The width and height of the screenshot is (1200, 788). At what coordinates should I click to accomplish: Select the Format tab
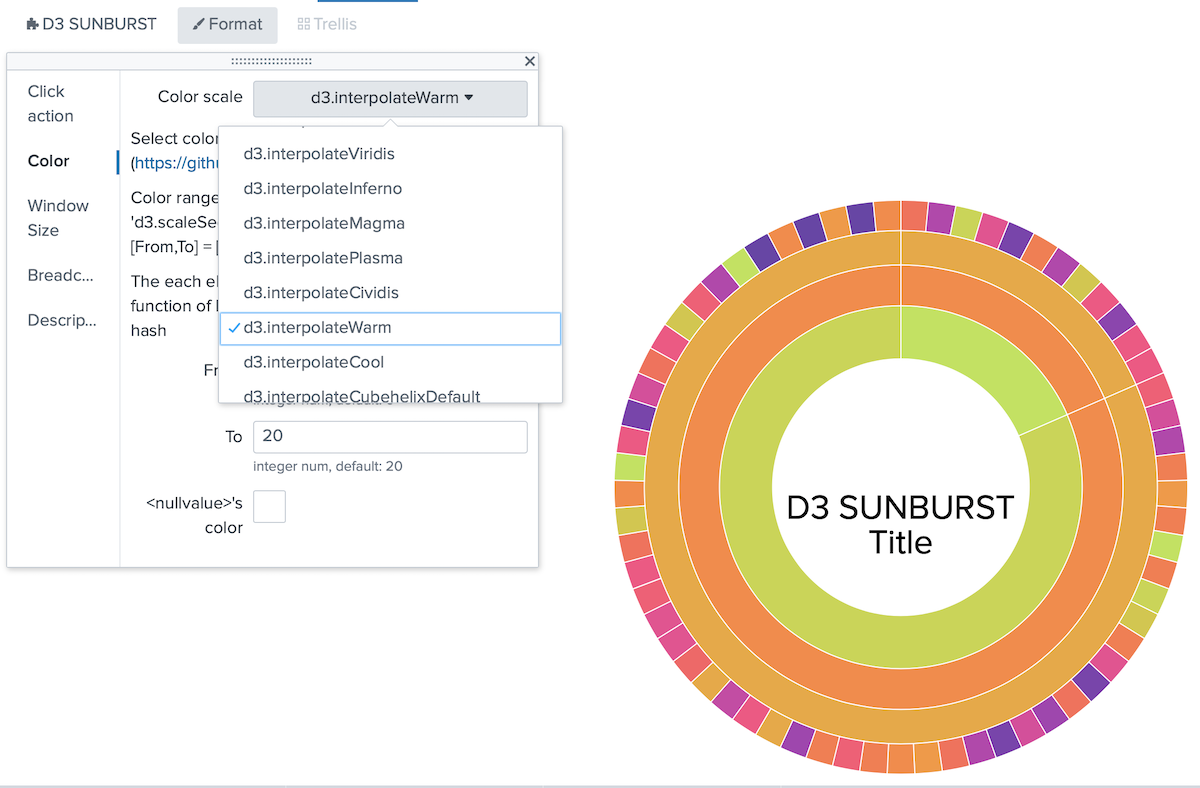[x=227, y=24]
